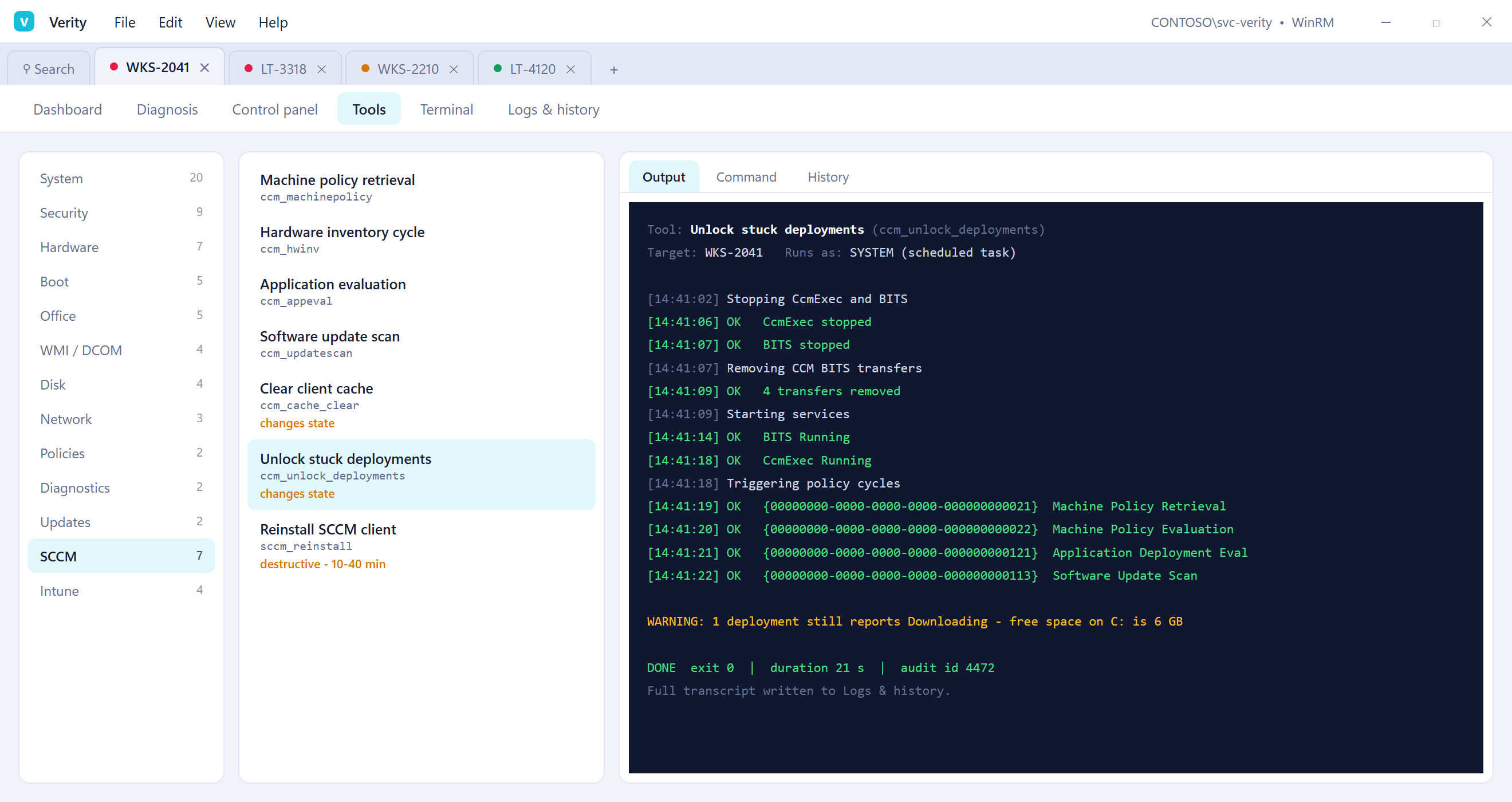The height and width of the screenshot is (802, 1512).
Task: Select the Disk tool category
Action: (x=121, y=384)
